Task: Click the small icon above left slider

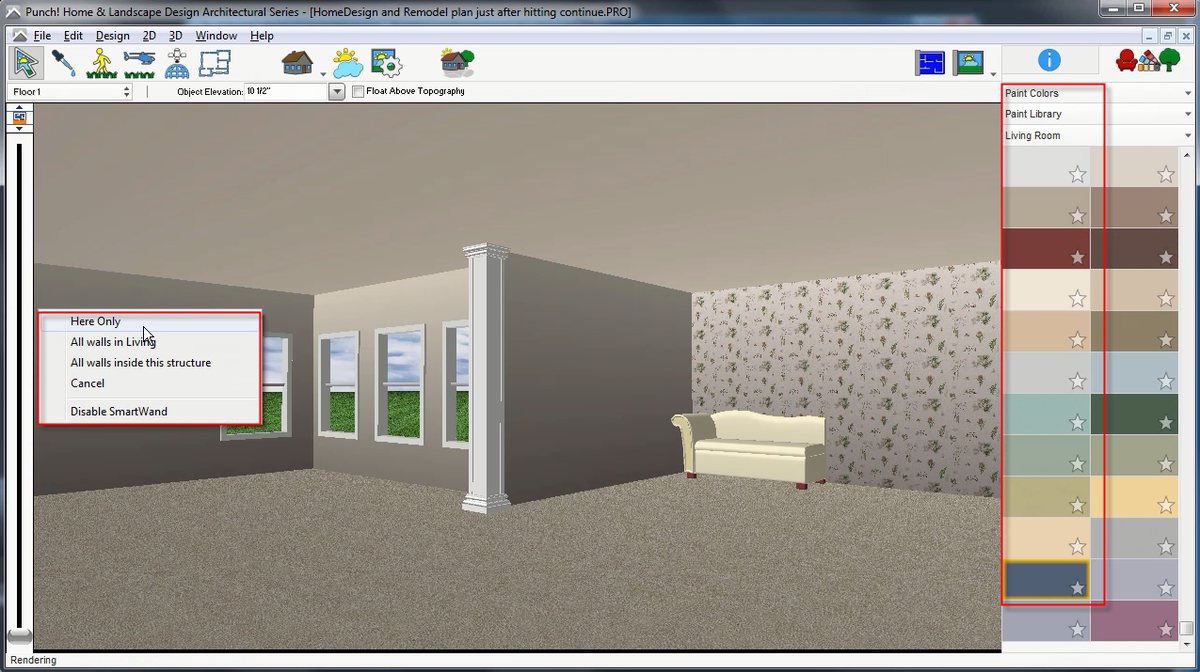Action: (18, 116)
